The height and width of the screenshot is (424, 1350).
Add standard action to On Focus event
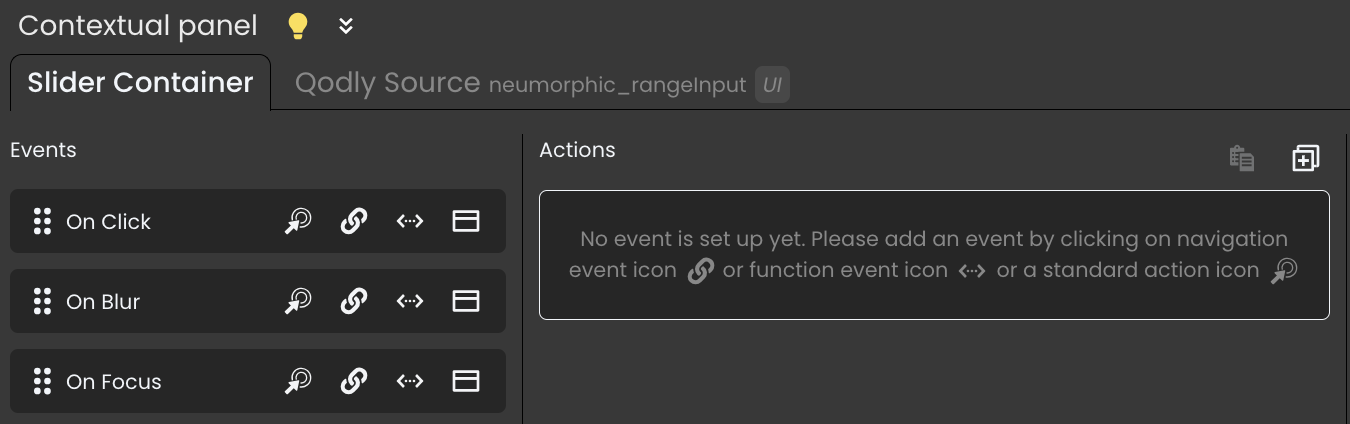click(x=297, y=381)
